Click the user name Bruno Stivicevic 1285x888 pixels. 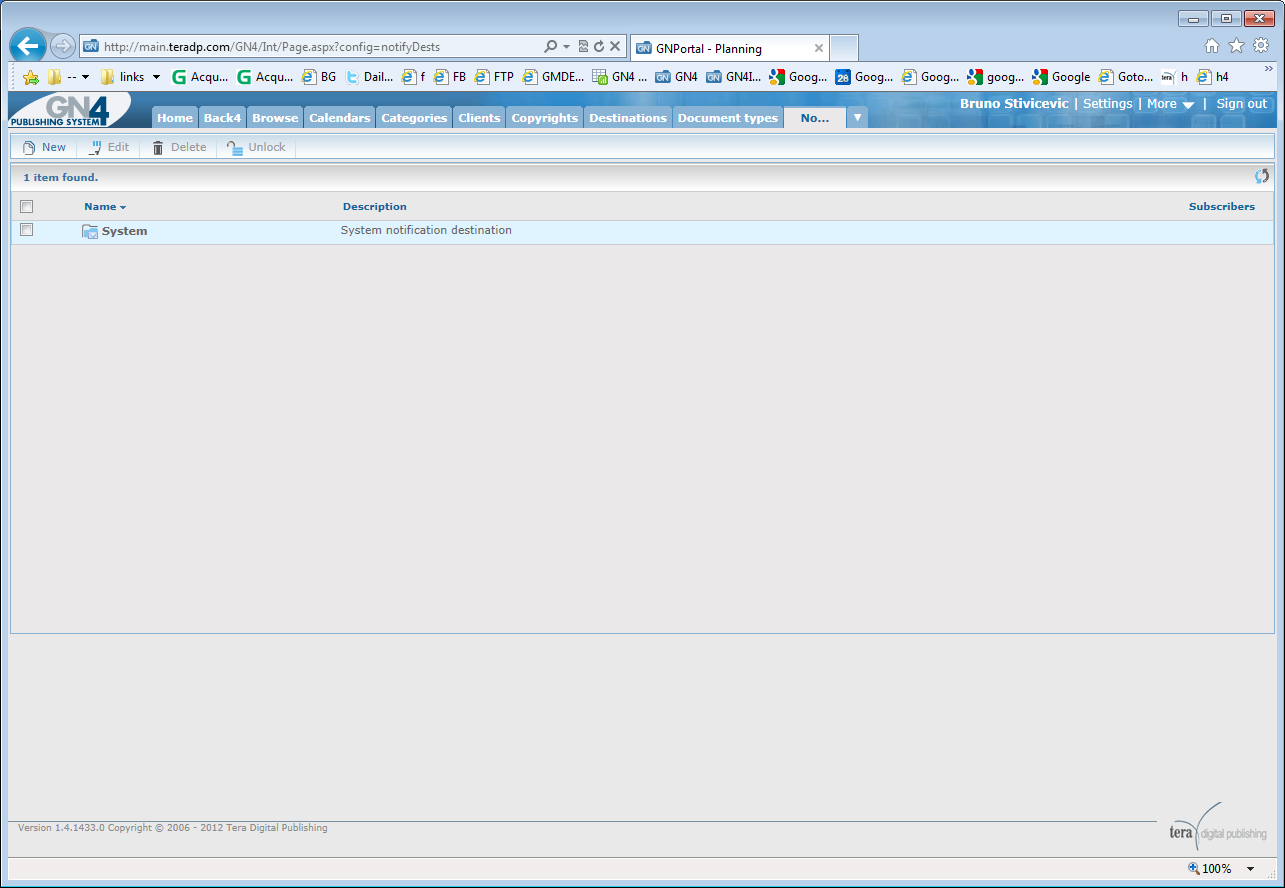[x=1014, y=104]
